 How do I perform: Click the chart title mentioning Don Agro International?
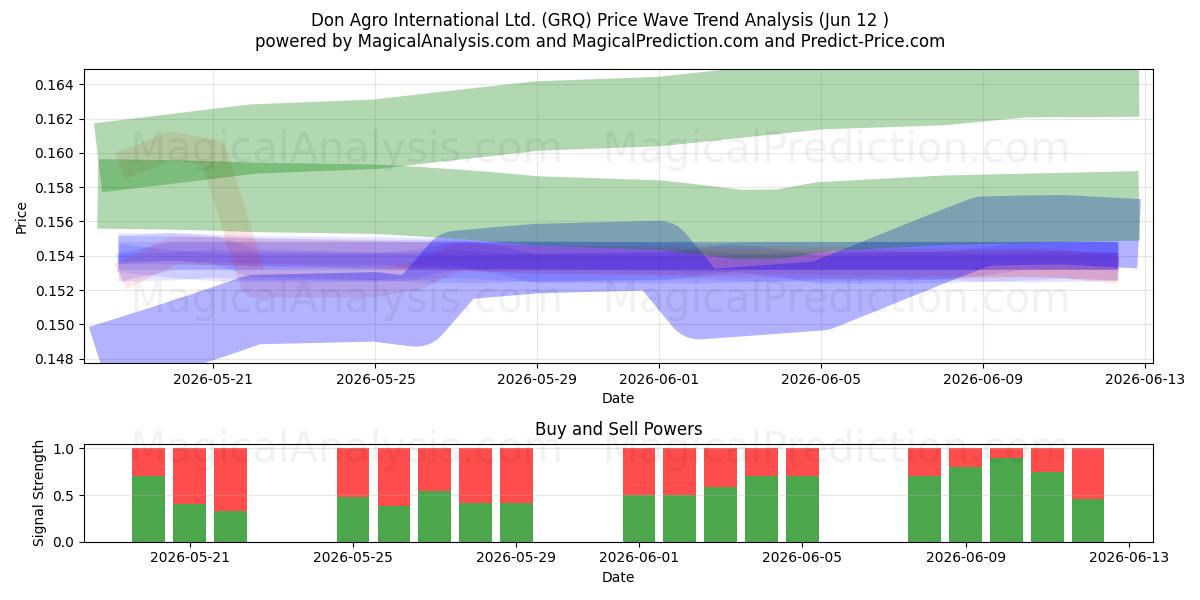600,19
